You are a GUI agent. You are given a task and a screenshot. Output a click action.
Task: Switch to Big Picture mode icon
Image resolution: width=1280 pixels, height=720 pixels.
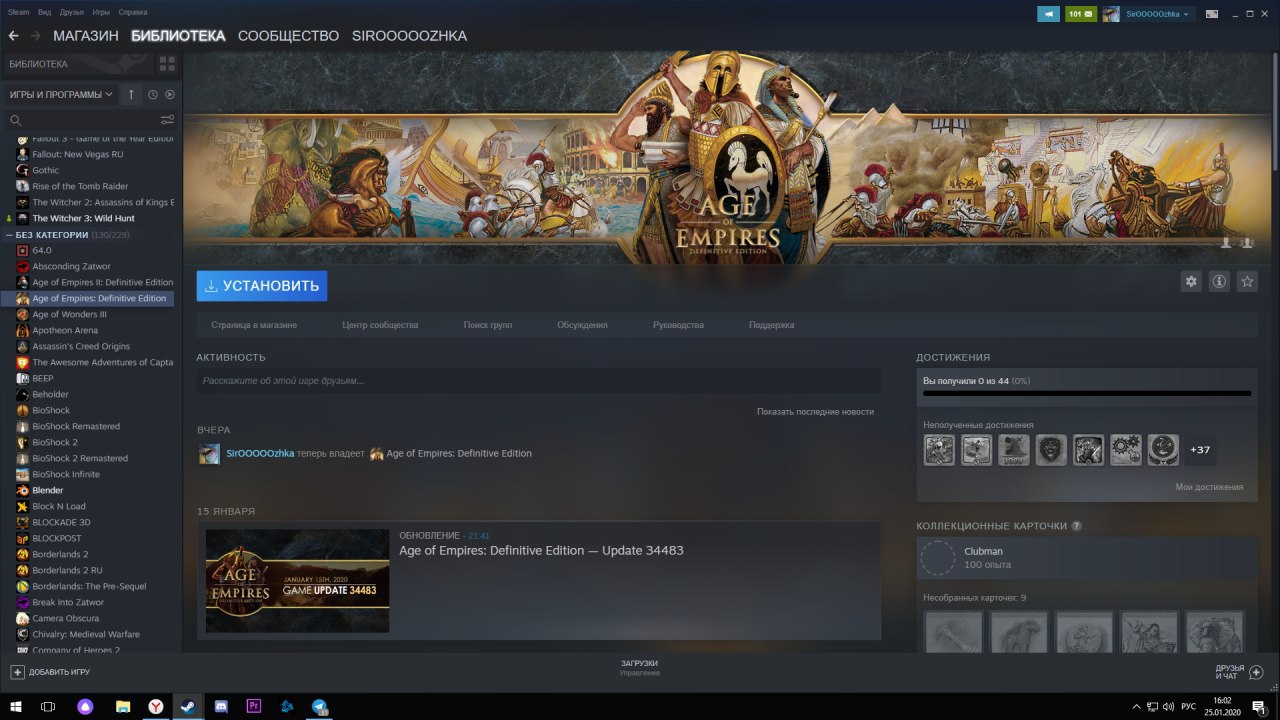pyautogui.click(x=1212, y=14)
